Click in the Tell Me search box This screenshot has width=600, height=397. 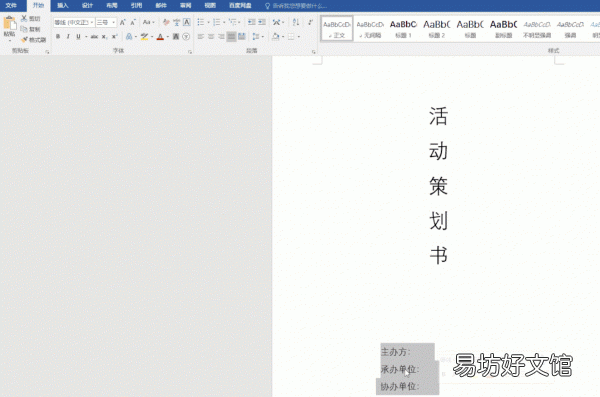(x=299, y=6)
